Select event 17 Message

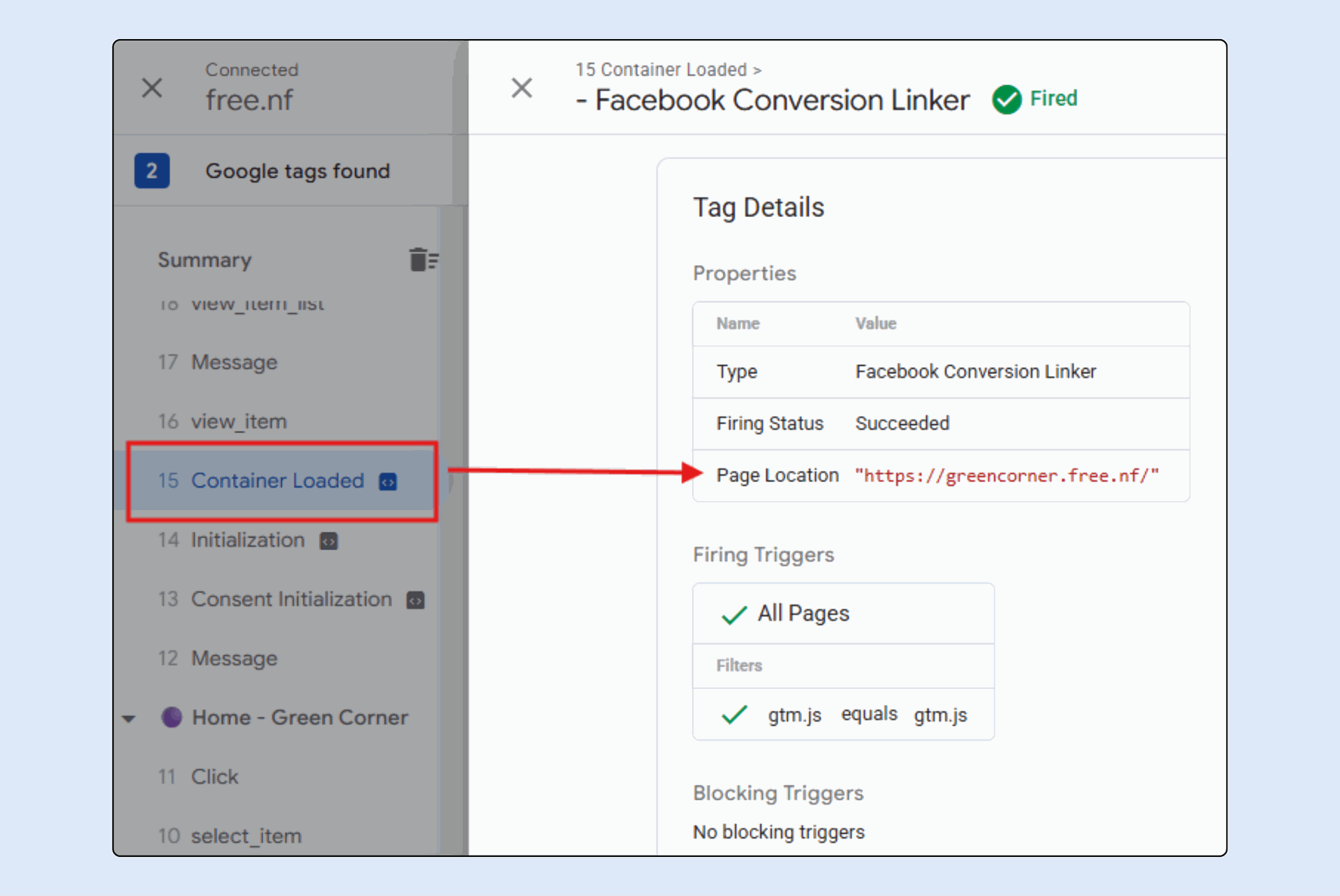(x=234, y=362)
